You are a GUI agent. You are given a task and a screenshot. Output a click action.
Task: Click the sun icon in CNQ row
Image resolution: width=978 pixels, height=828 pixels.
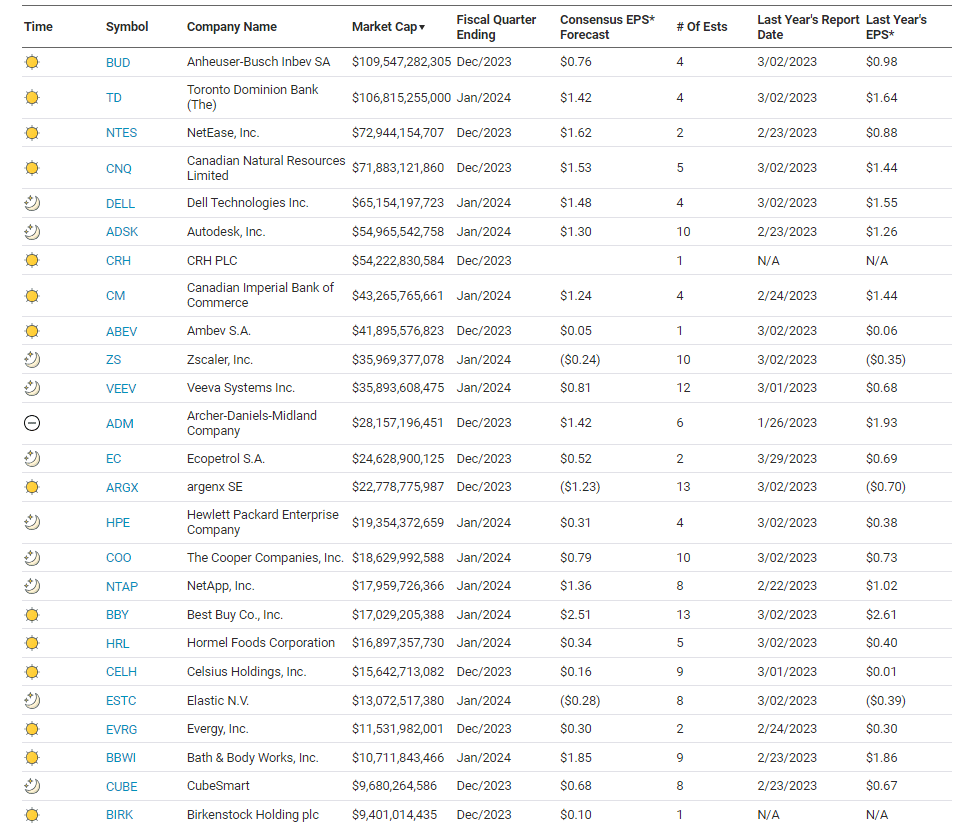coord(32,168)
